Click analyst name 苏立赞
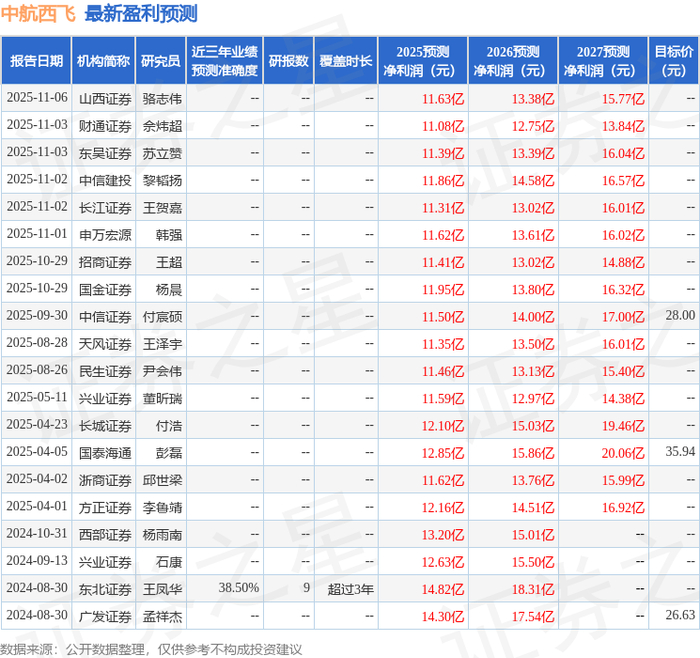The width and height of the screenshot is (700, 658). coord(162,153)
